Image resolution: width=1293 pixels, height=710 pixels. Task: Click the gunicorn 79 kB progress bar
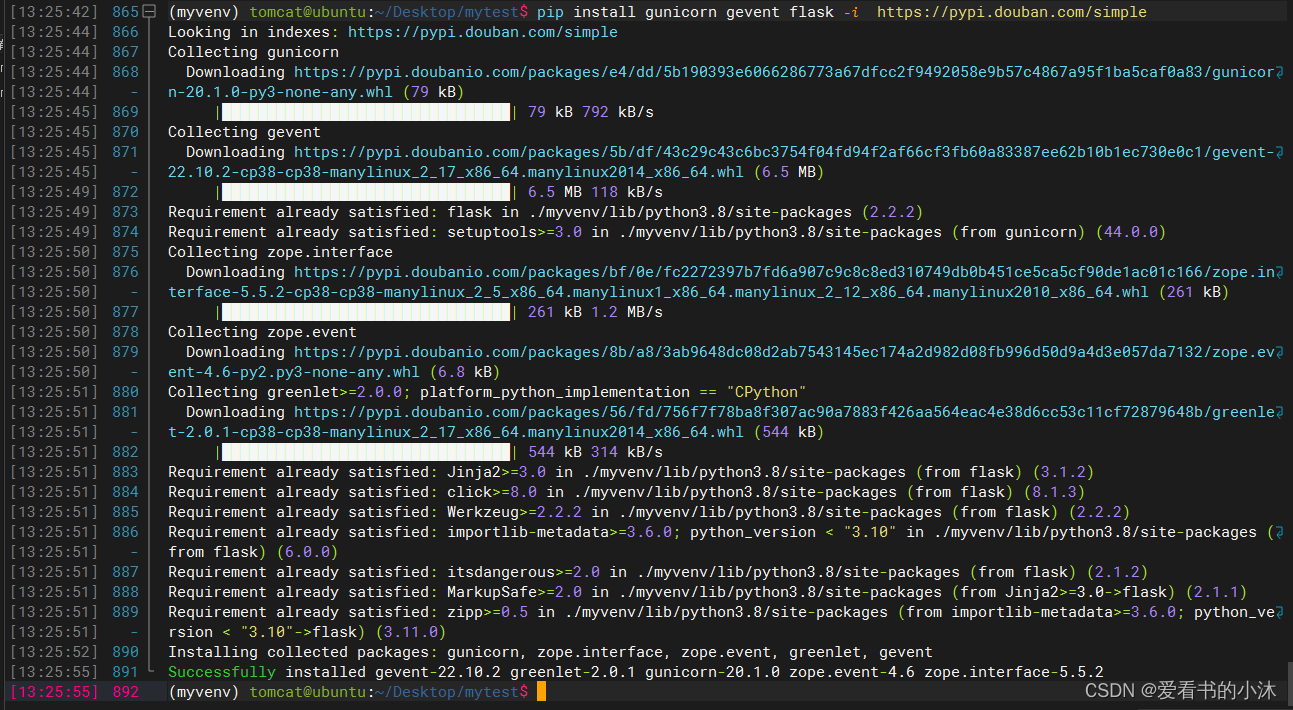(366, 112)
